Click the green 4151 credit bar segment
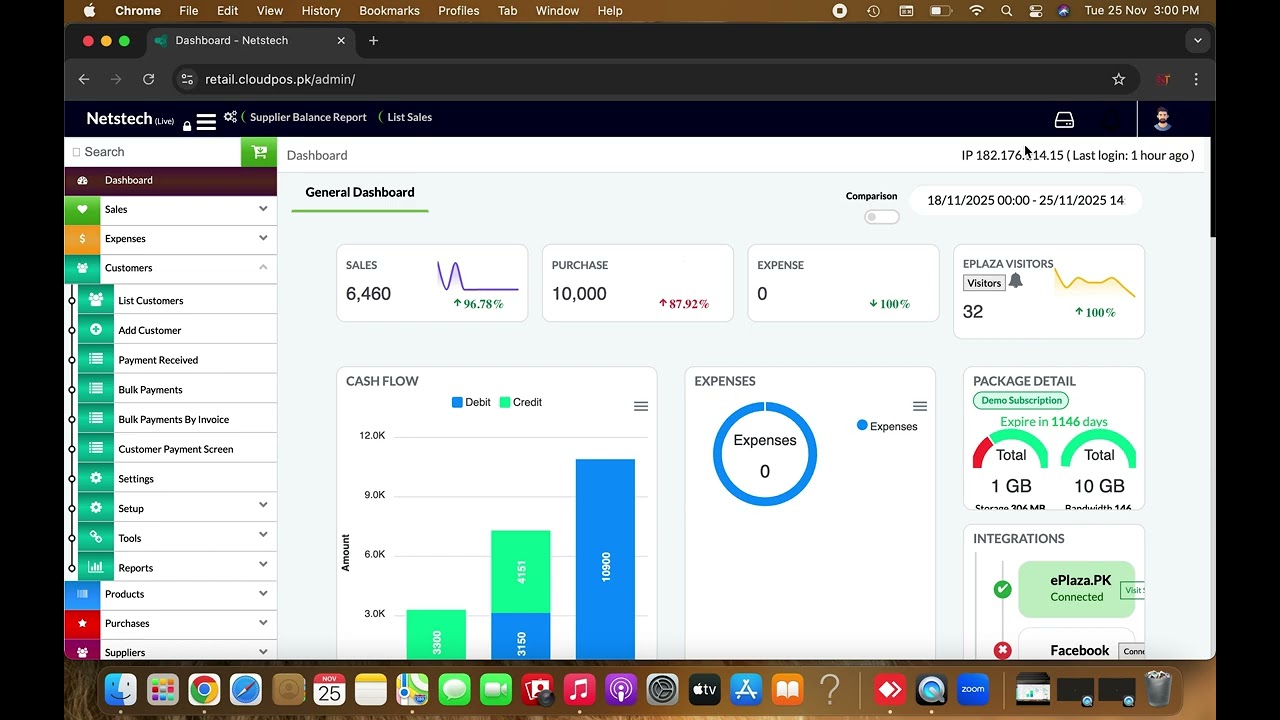This screenshot has width=1280, height=720. pyautogui.click(x=521, y=571)
